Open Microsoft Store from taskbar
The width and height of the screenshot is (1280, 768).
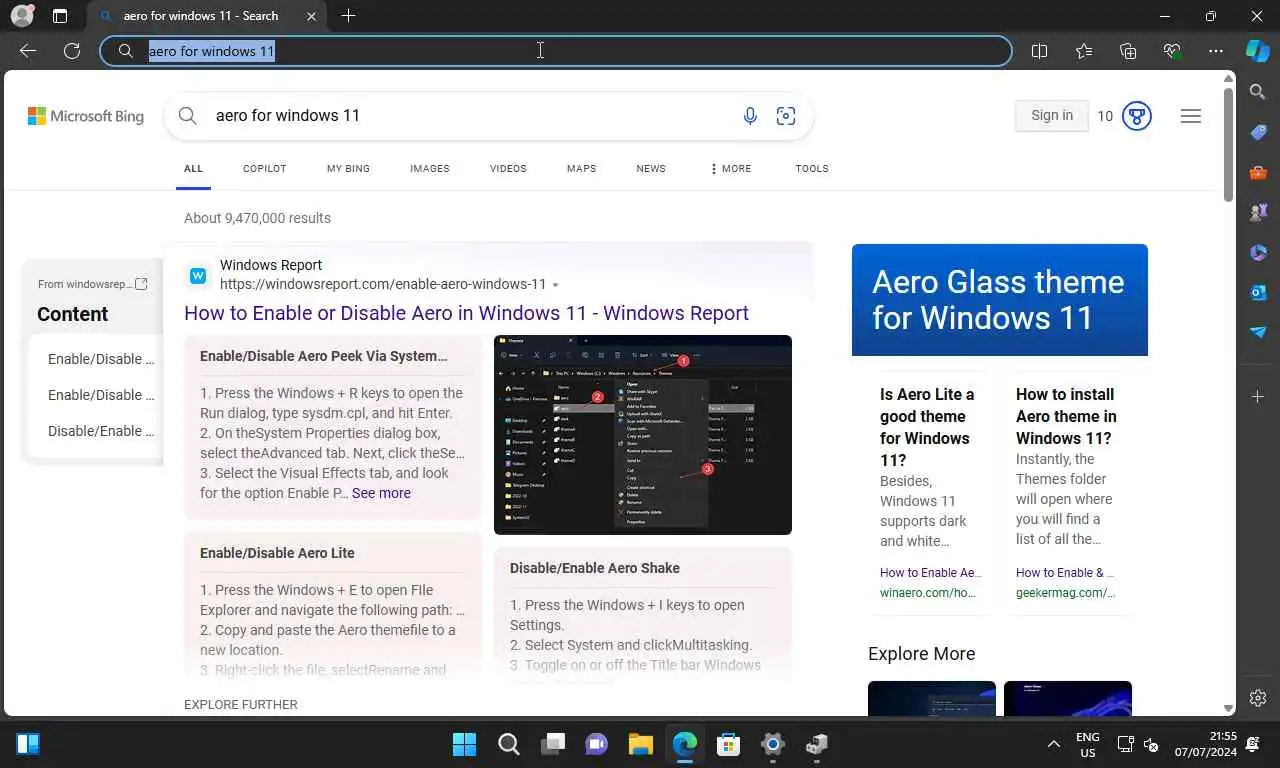(729, 744)
